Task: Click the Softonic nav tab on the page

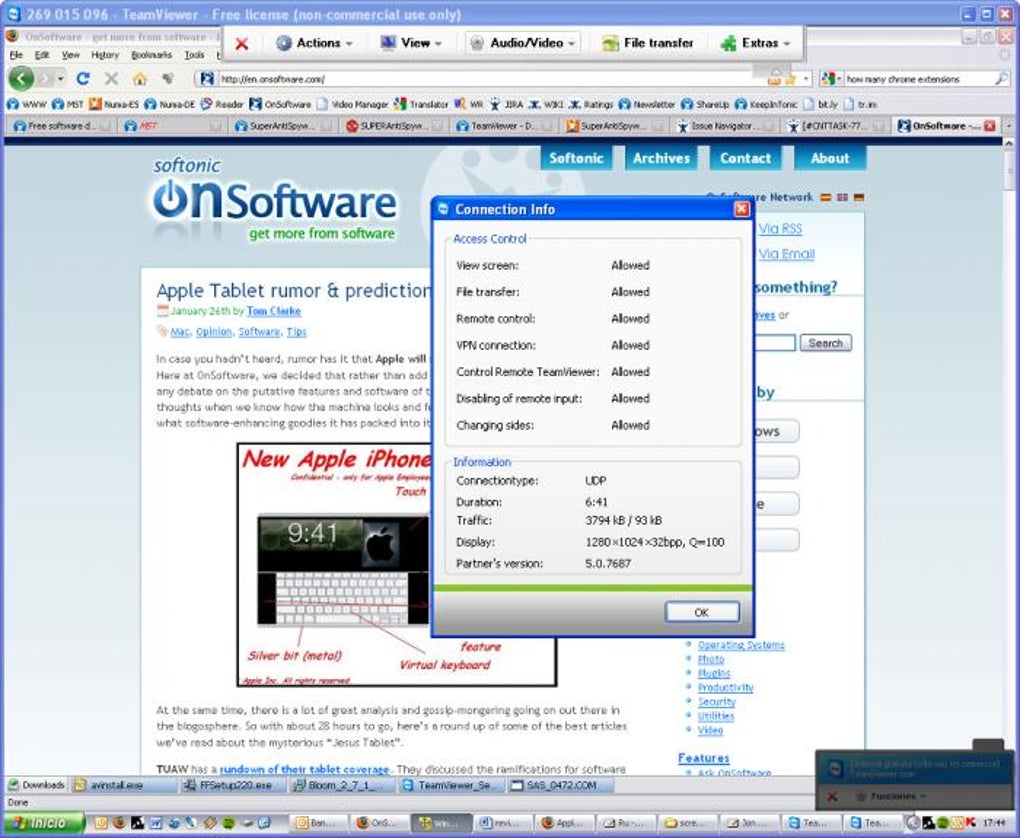Action: click(576, 158)
